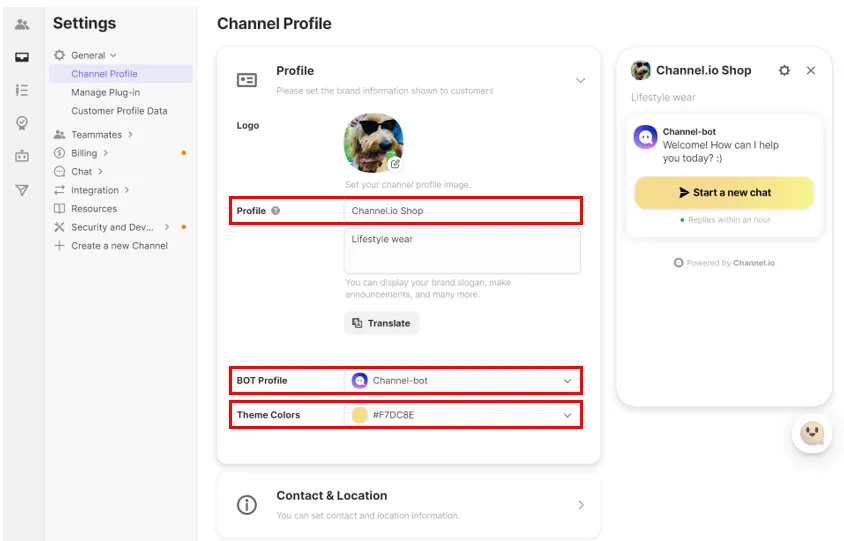Collapse the General settings section
The image size is (844, 541).
(x=113, y=55)
